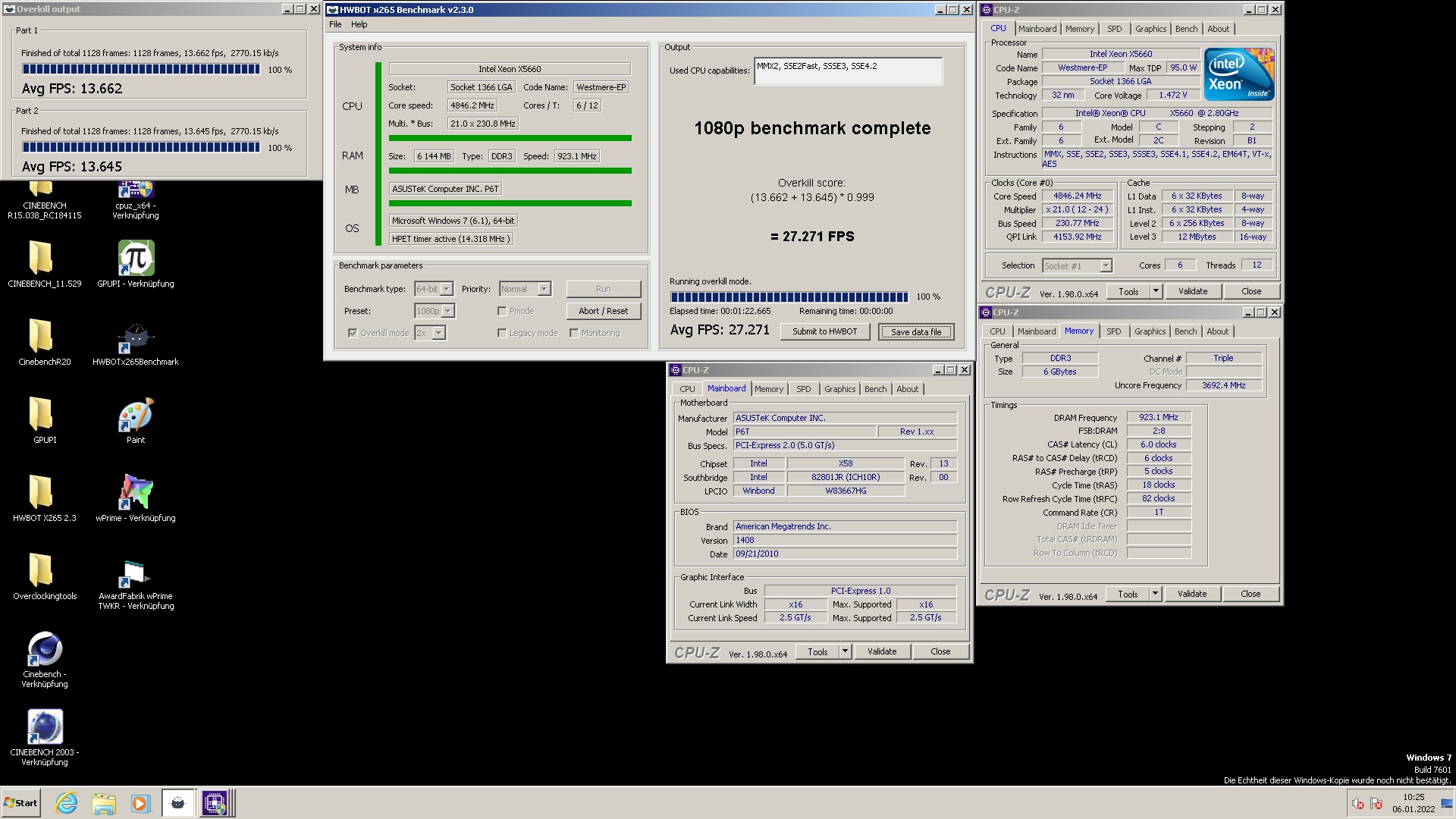Viewport: 1456px width, 819px height.
Task: Open Tools dropdown arrow in CPU tab window
Action: pos(1156,291)
